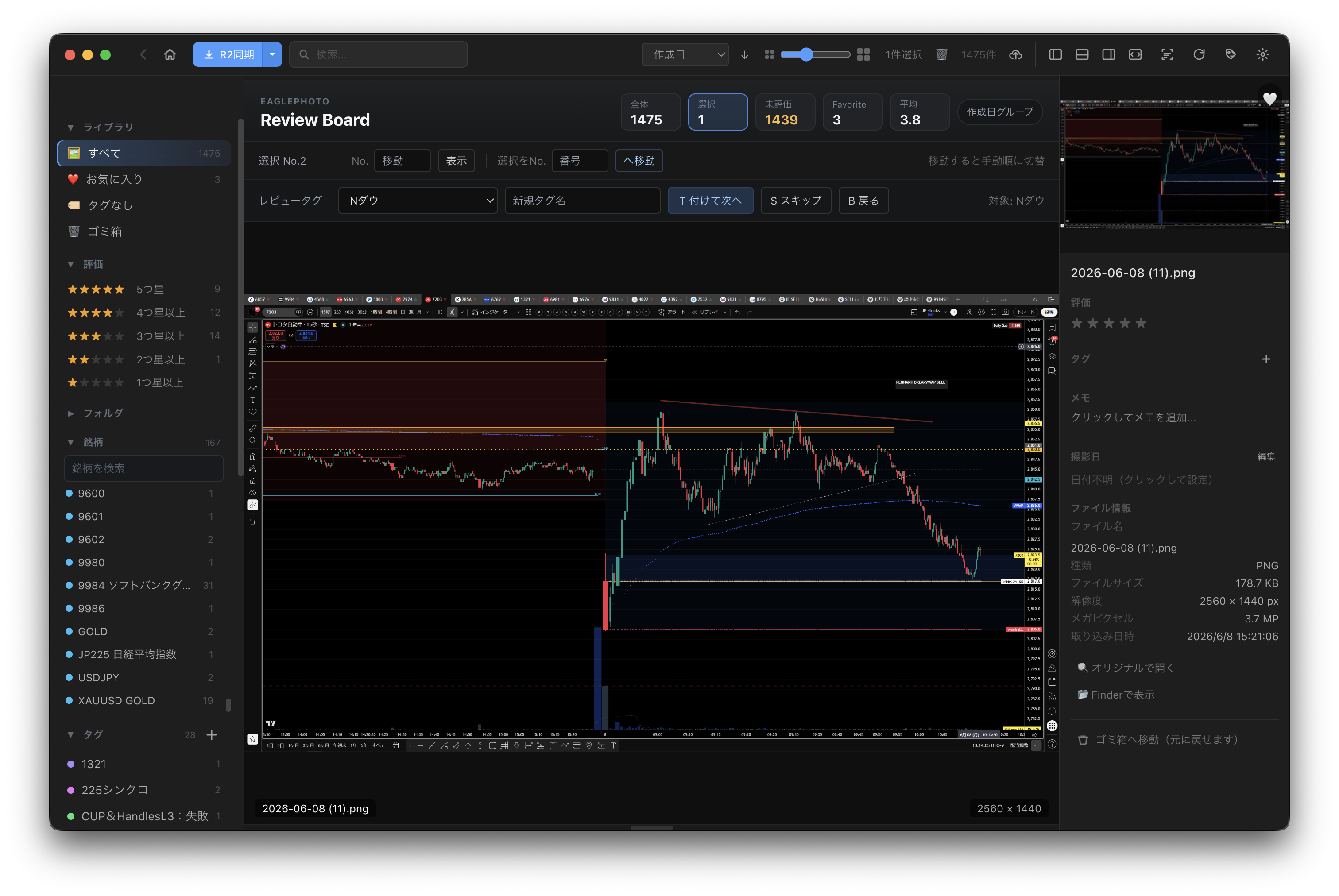The image size is (1339, 896).
Task: Set rating to five stars in right panel
Action: point(1141,323)
